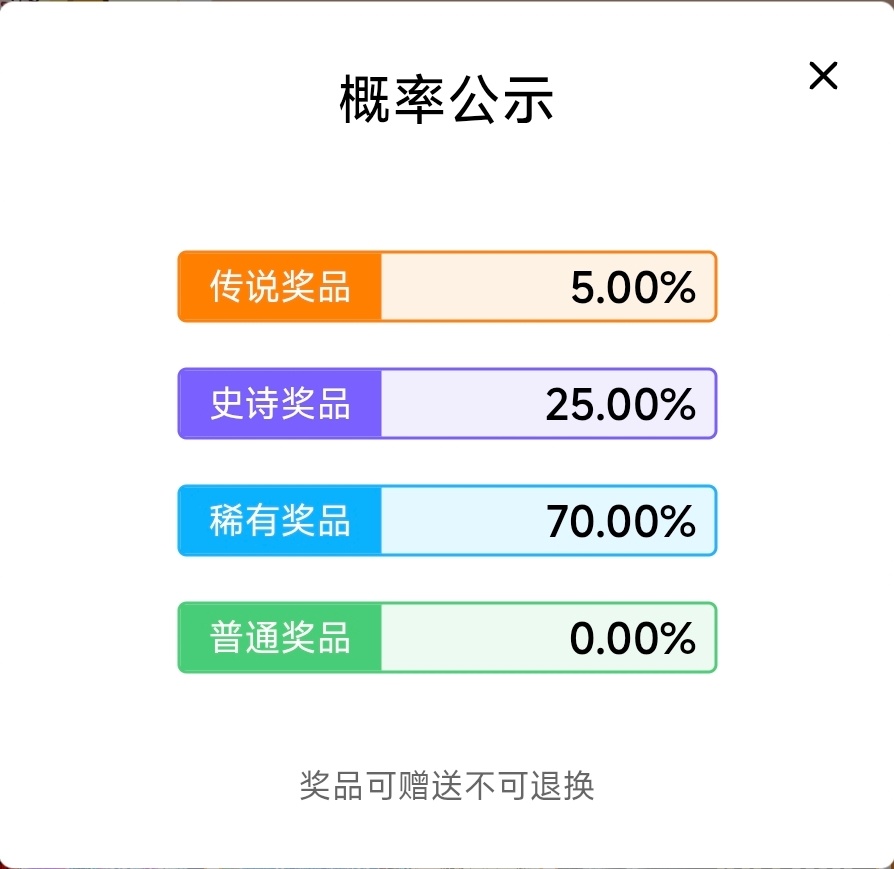The height and width of the screenshot is (869, 894).
Task: Select the blue 稀有奖品 label
Action: [x=280, y=521]
